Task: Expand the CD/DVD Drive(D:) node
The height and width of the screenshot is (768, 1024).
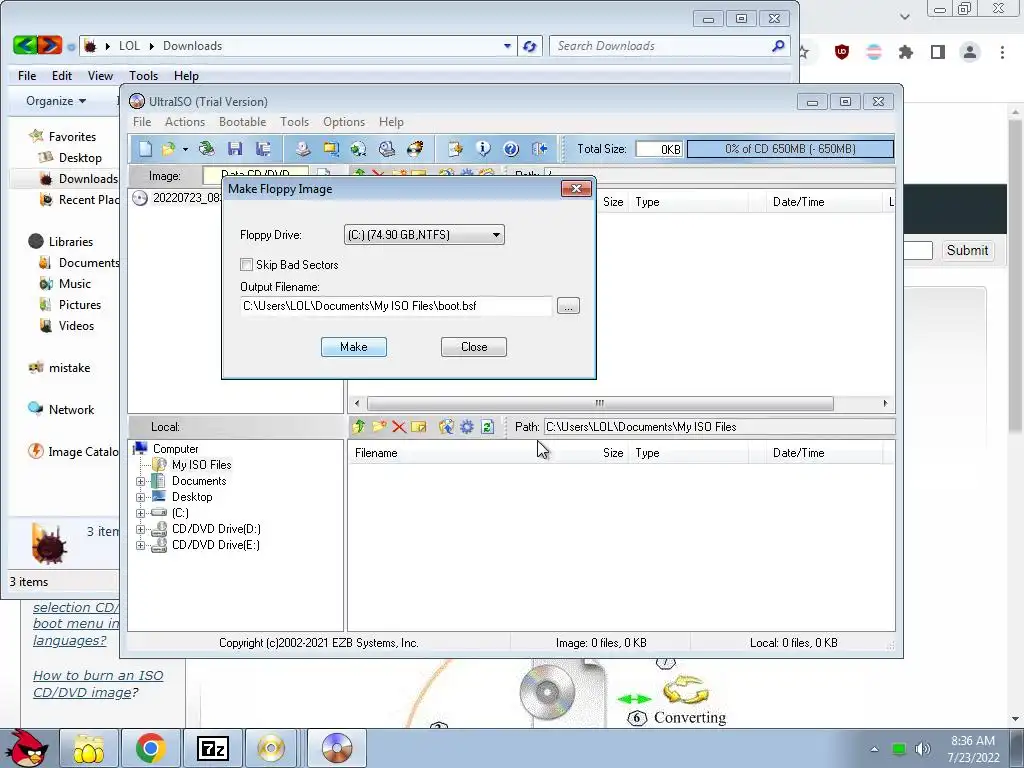Action: (x=140, y=530)
